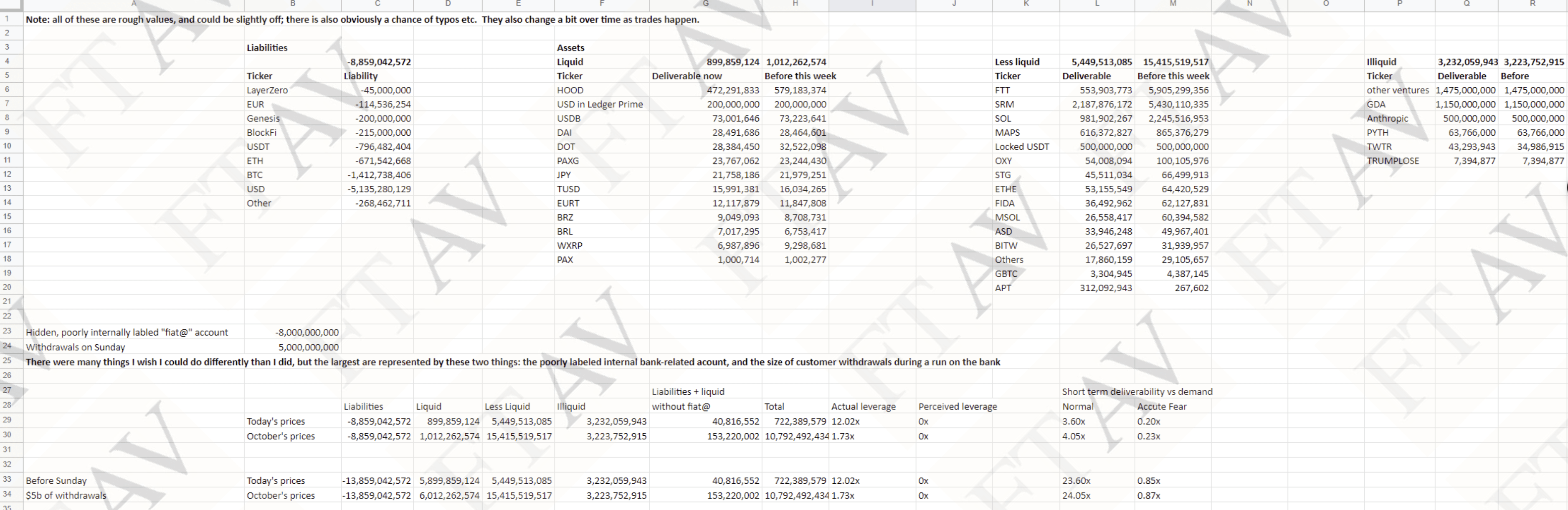
Task: Select the PAXG ticker cell
Action: point(568,161)
